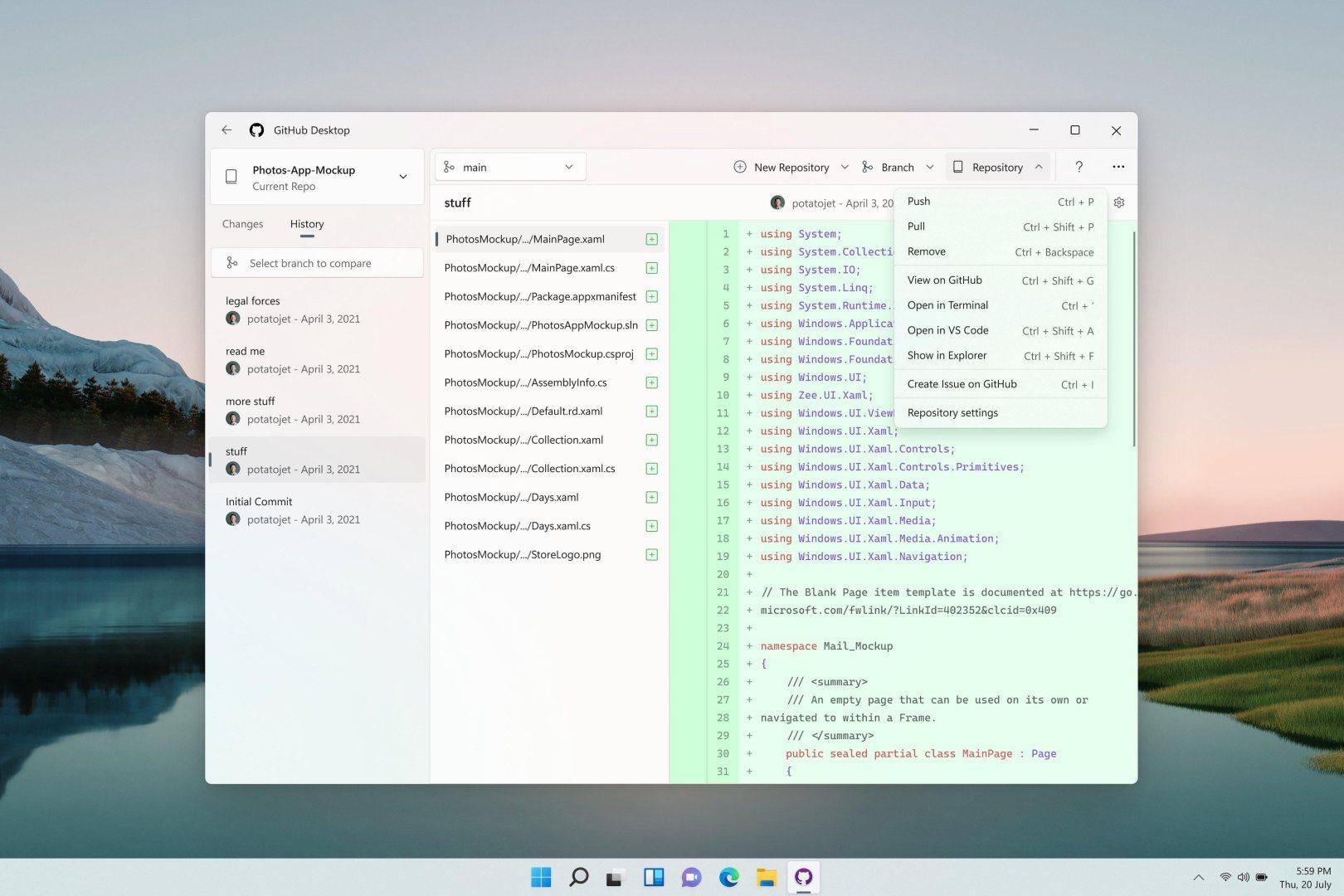Click the diff view vertical scrollbar
The image size is (1344, 896).
(1133, 339)
